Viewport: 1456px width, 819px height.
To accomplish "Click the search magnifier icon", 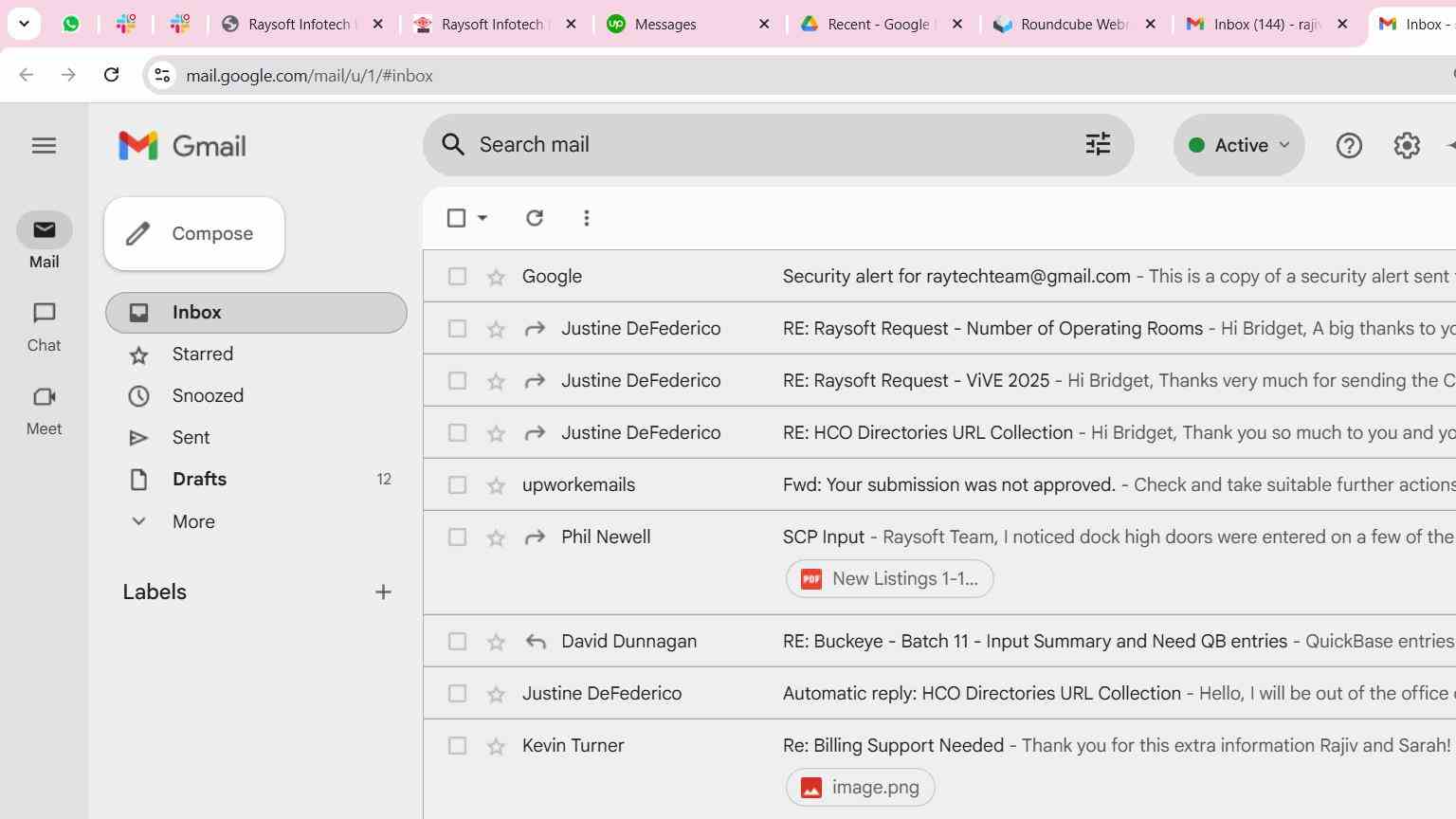I will (453, 144).
